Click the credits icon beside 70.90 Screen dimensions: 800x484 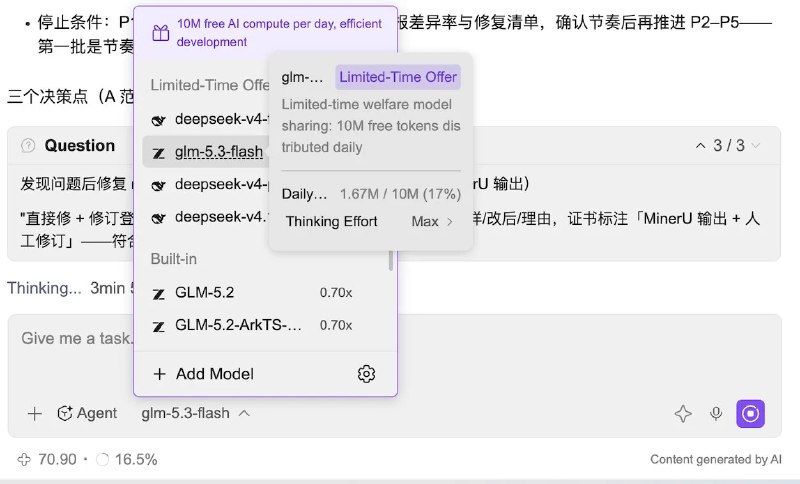point(24,460)
